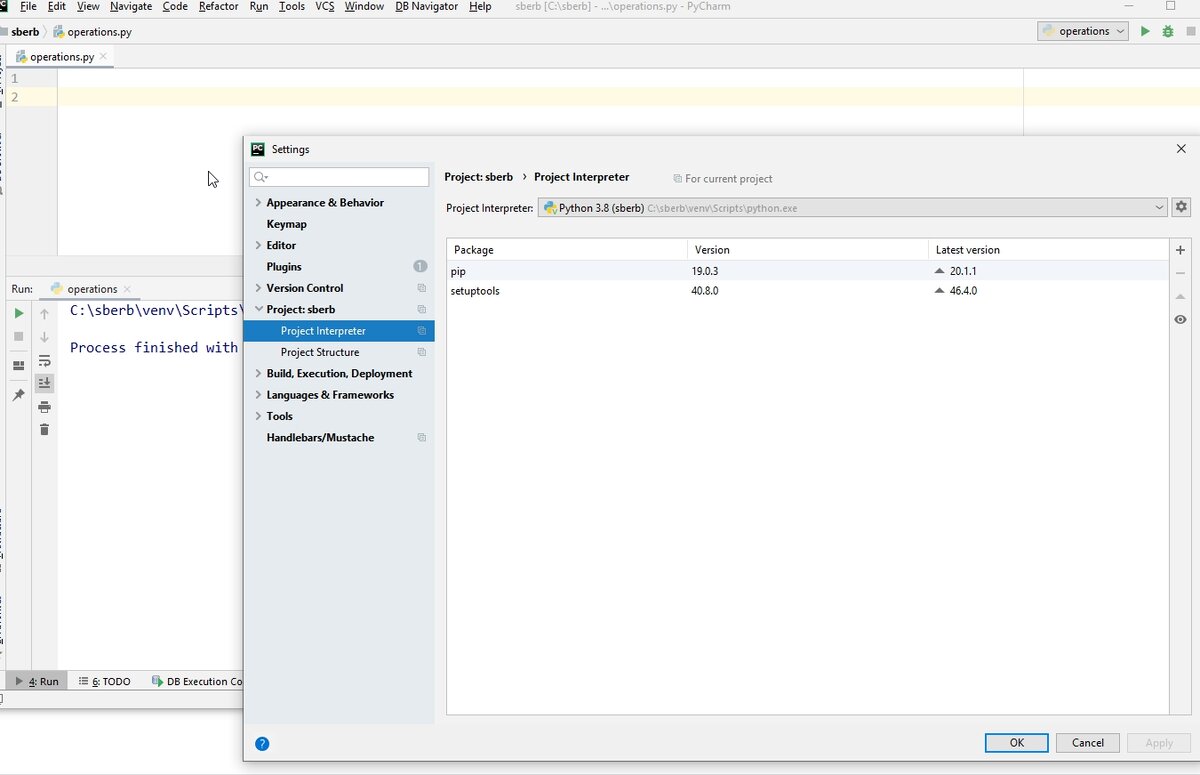
Task: Expand Languages & Frameworks
Action: (x=258, y=395)
